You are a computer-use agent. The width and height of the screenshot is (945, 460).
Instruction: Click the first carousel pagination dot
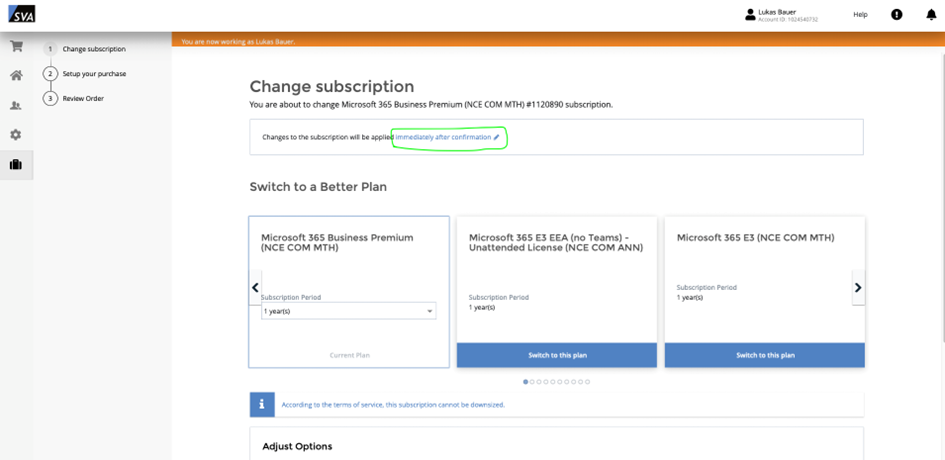pos(527,382)
